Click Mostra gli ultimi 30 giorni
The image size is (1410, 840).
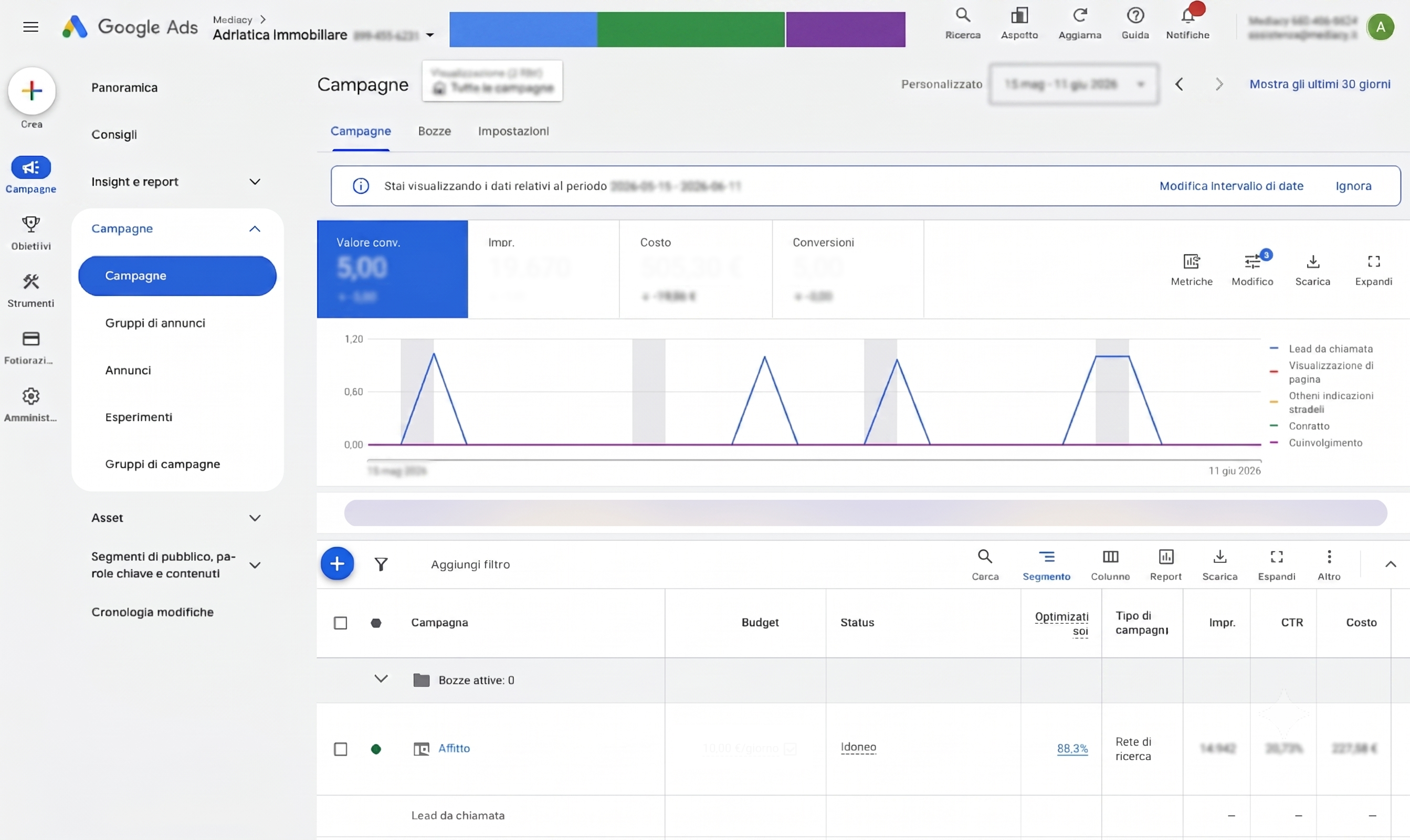tap(1320, 84)
